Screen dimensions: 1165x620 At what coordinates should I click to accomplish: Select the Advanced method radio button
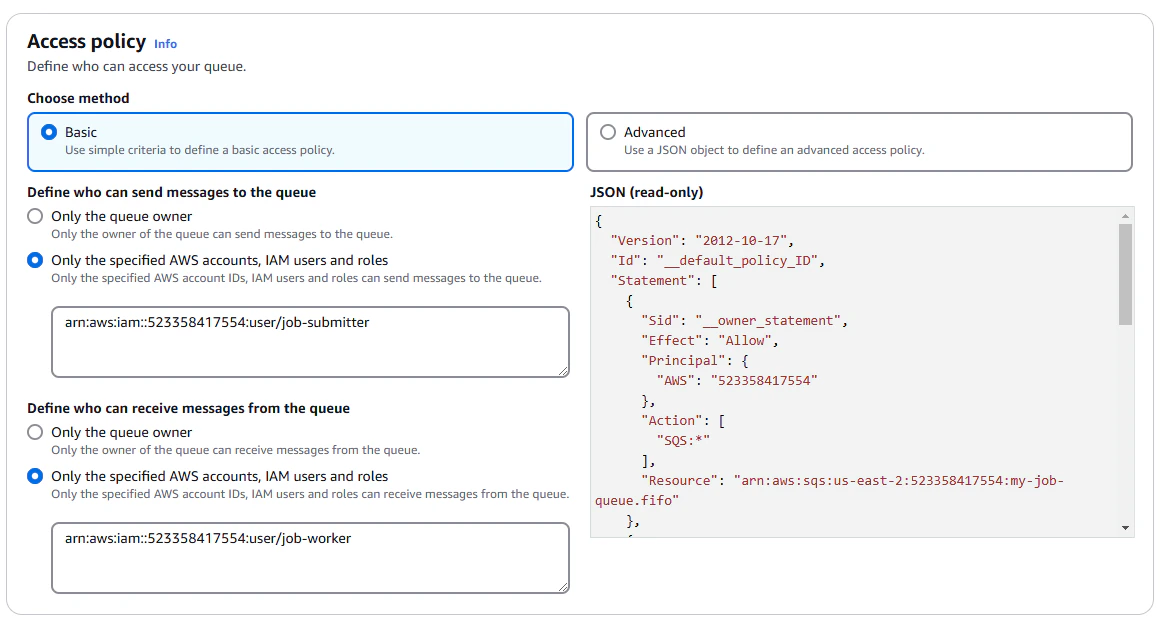coord(608,132)
